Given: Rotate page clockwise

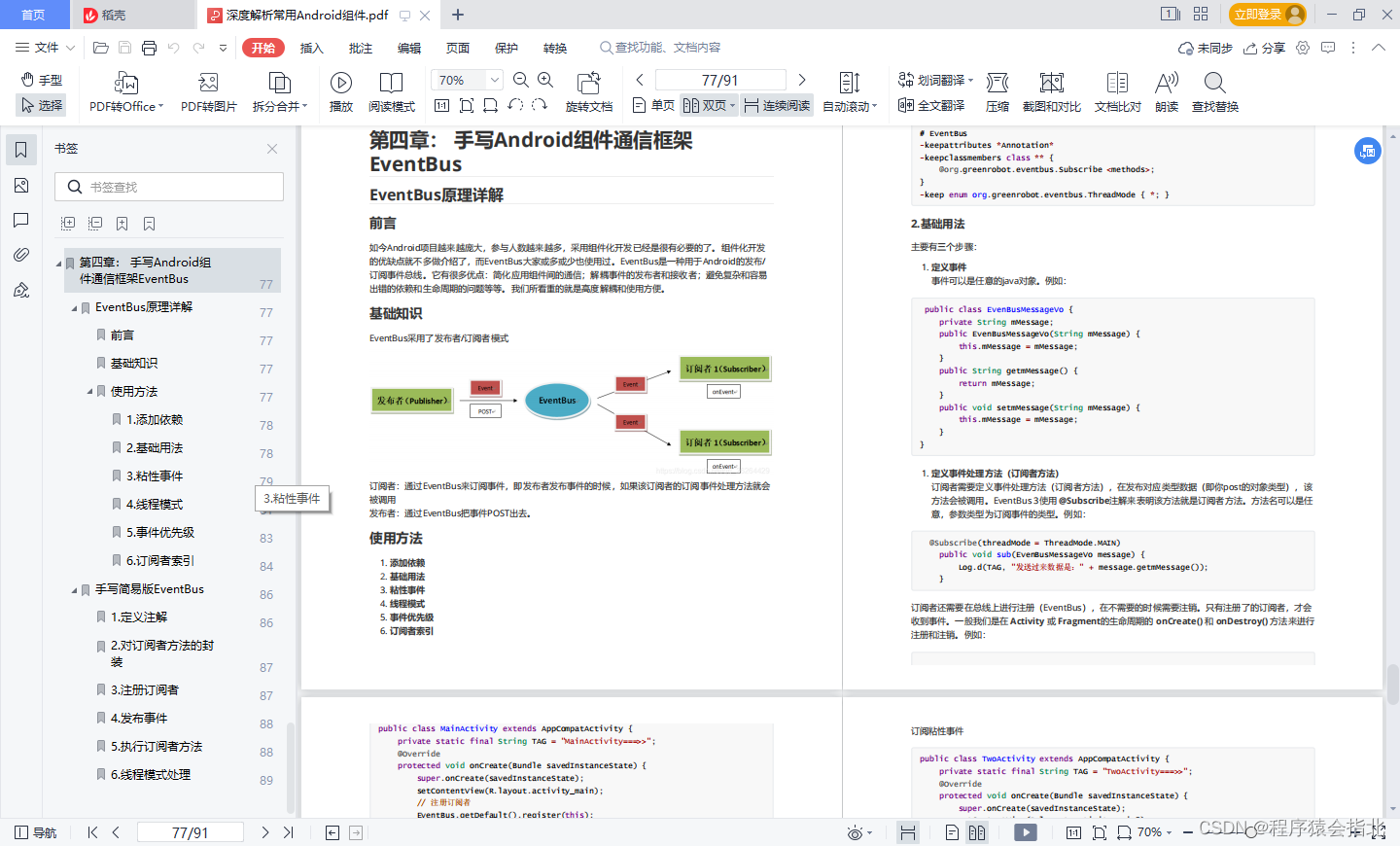Looking at the screenshot, I should click(540, 105).
